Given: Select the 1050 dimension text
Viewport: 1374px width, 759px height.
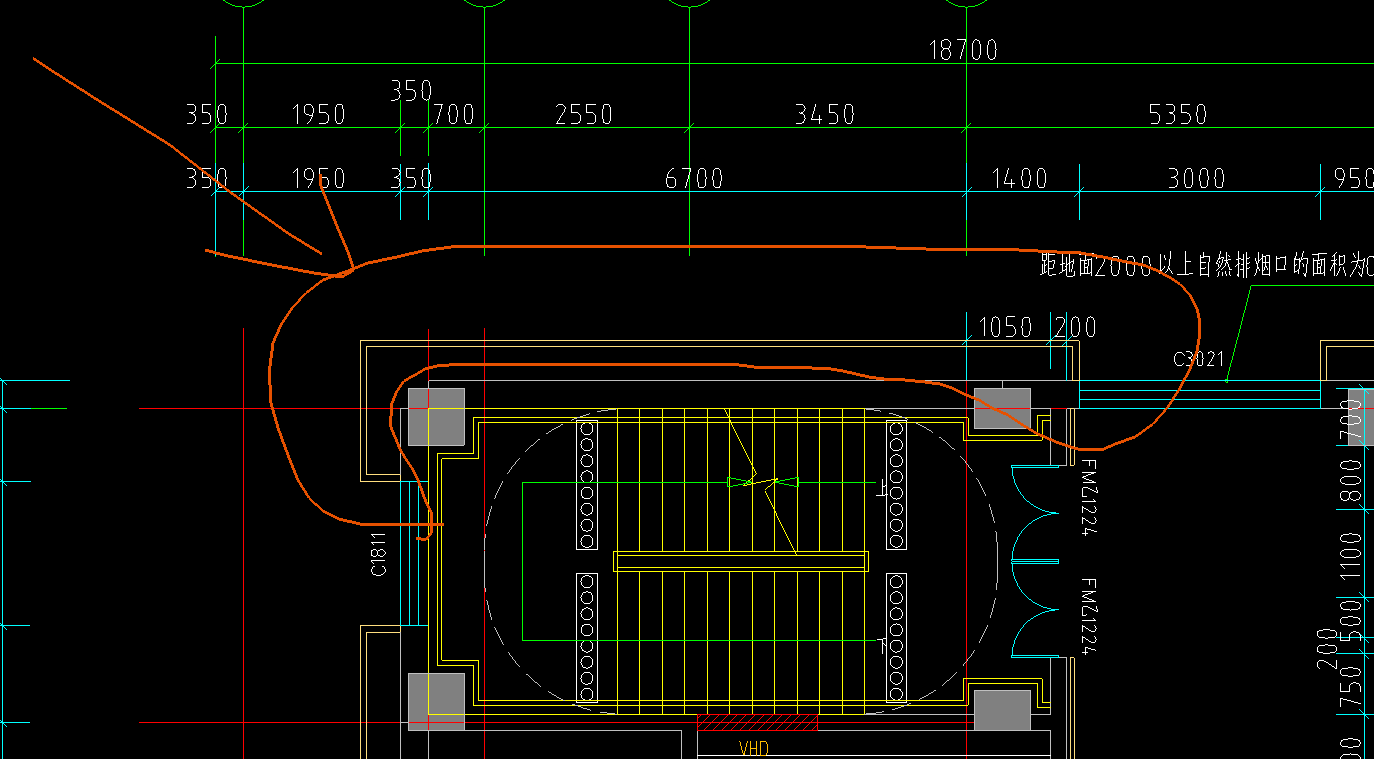Looking at the screenshot, I should coord(1005,327).
